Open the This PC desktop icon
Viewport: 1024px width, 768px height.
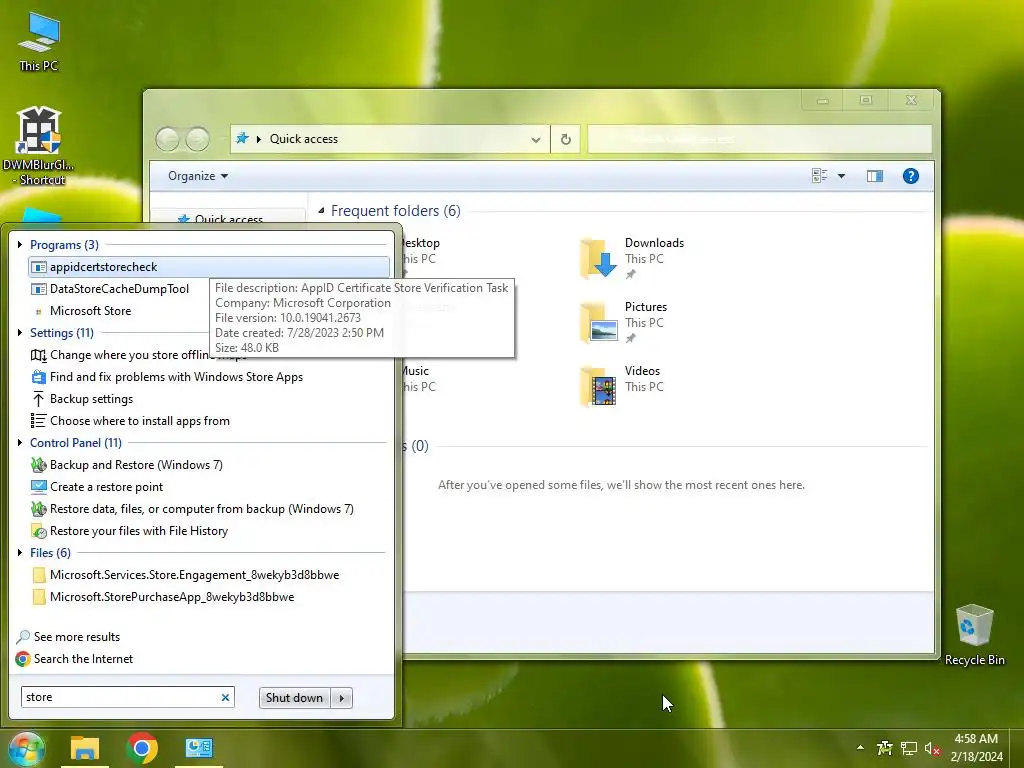pyautogui.click(x=39, y=42)
